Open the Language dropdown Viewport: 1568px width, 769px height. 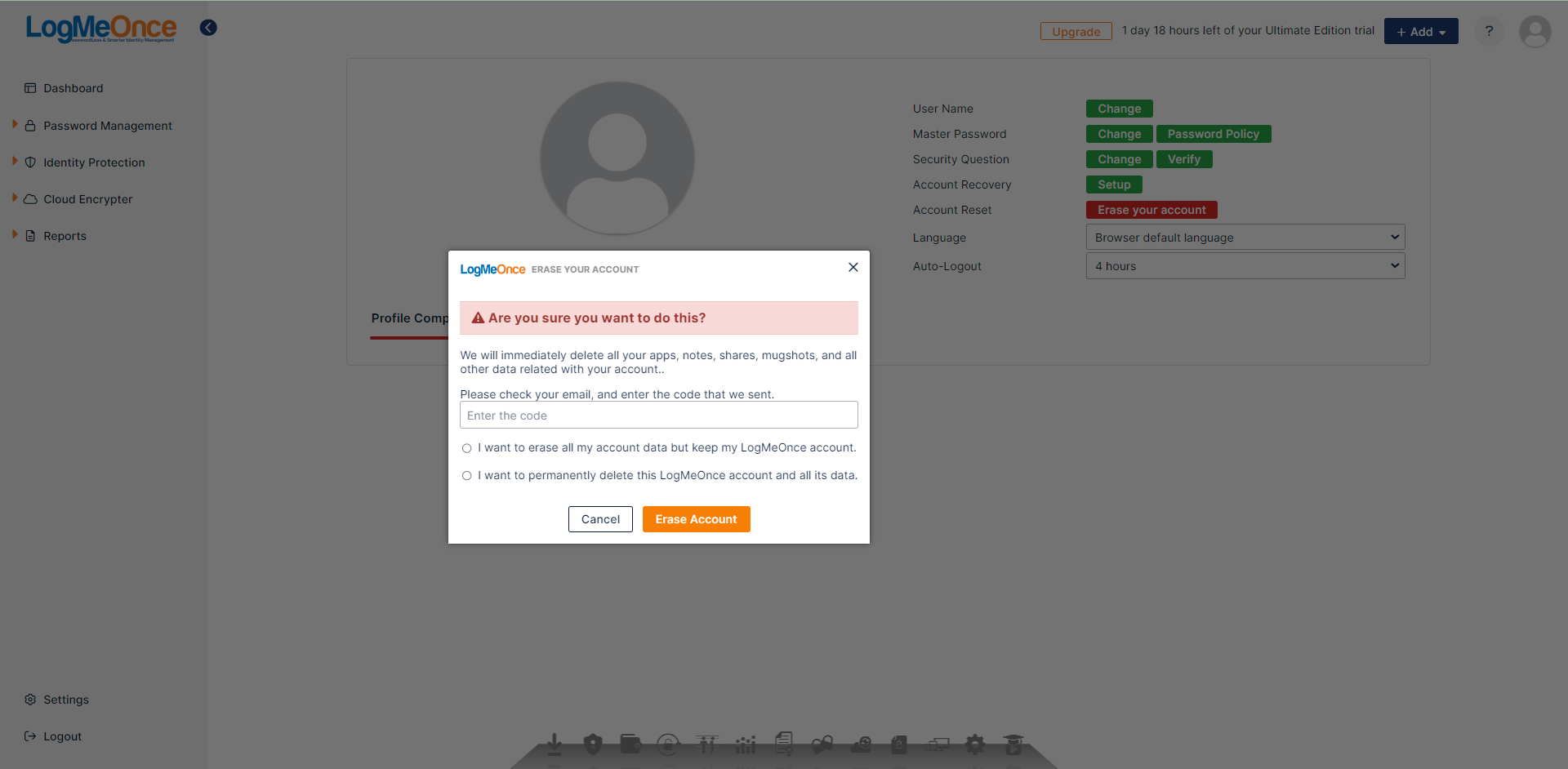coord(1245,238)
